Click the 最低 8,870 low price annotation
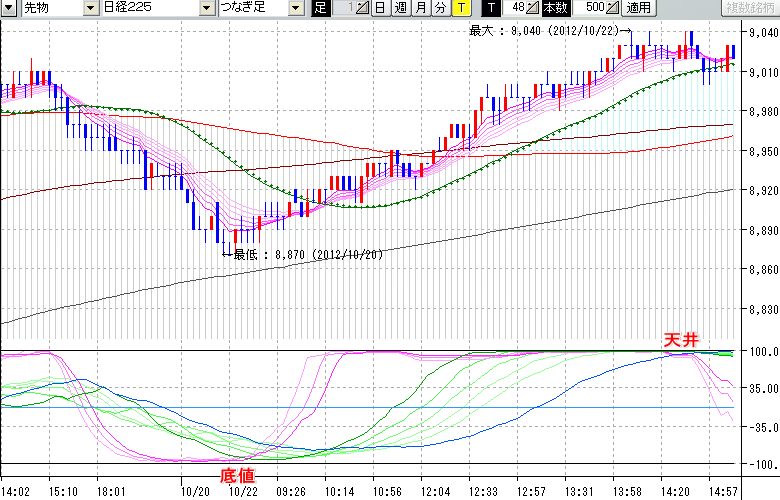The height and width of the screenshot is (500, 780). point(308,254)
